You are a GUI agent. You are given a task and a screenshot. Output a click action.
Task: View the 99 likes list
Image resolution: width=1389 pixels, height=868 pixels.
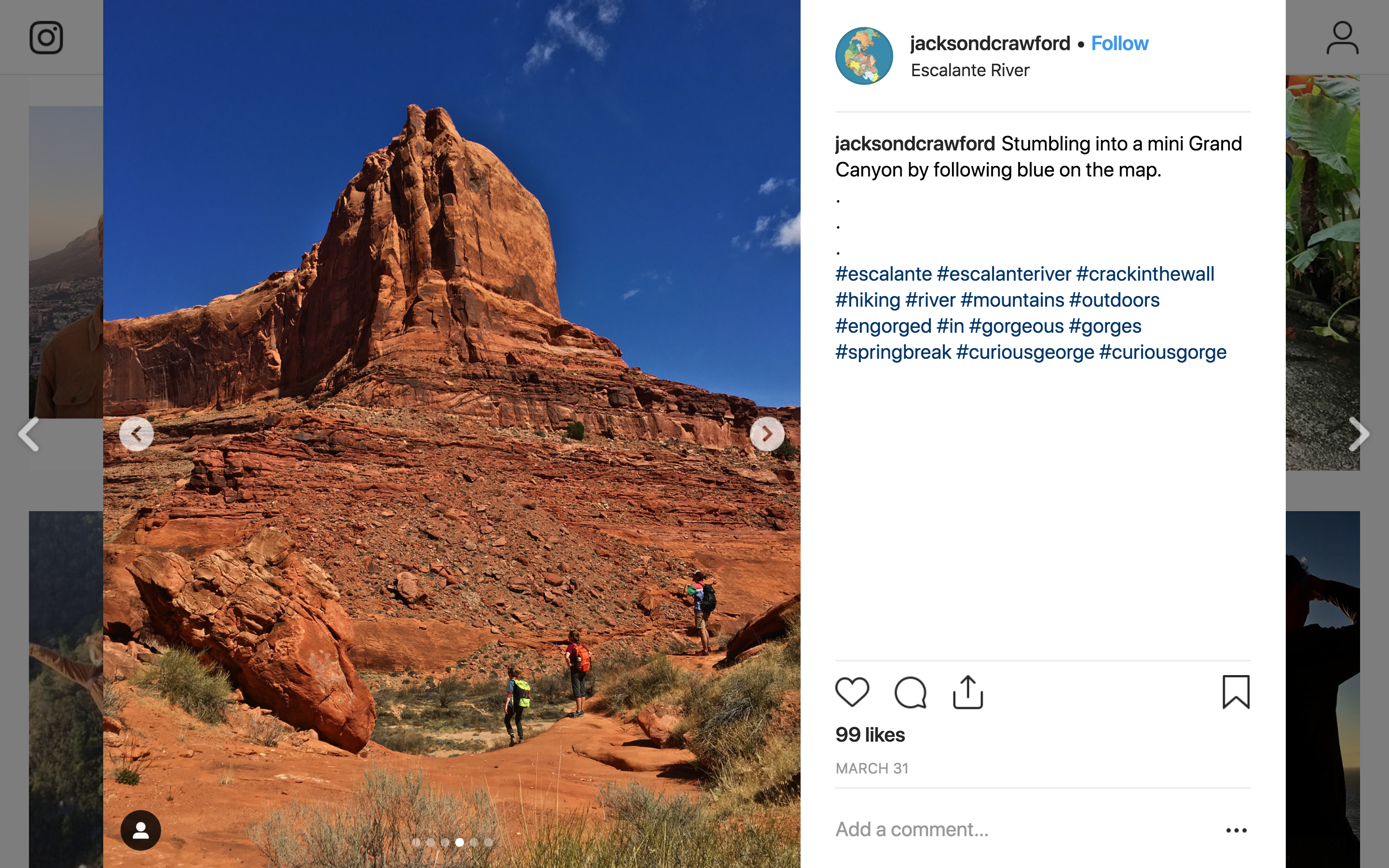click(x=870, y=735)
